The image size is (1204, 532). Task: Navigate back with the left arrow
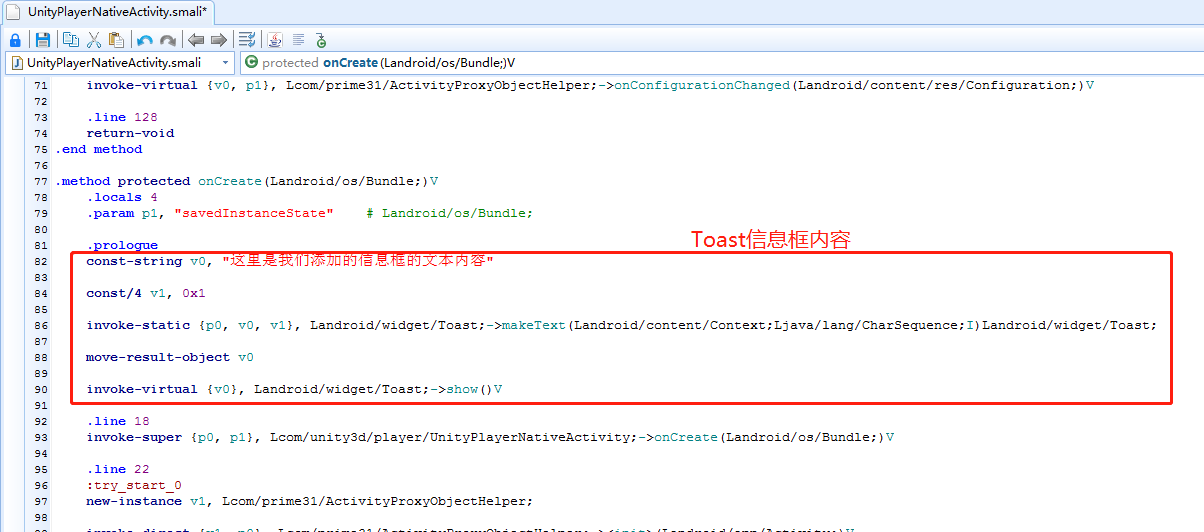point(196,40)
